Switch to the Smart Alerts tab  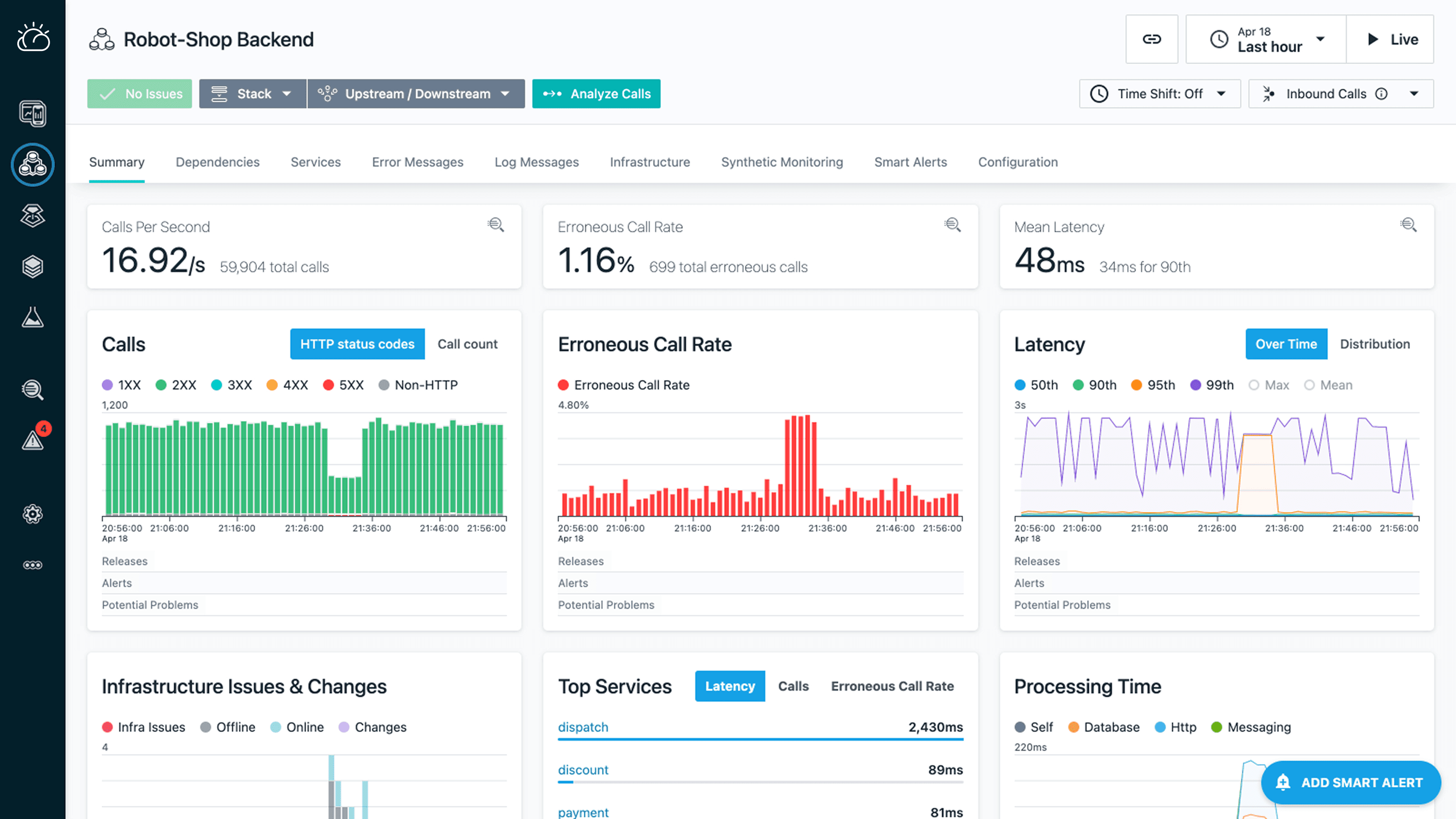tap(910, 162)
